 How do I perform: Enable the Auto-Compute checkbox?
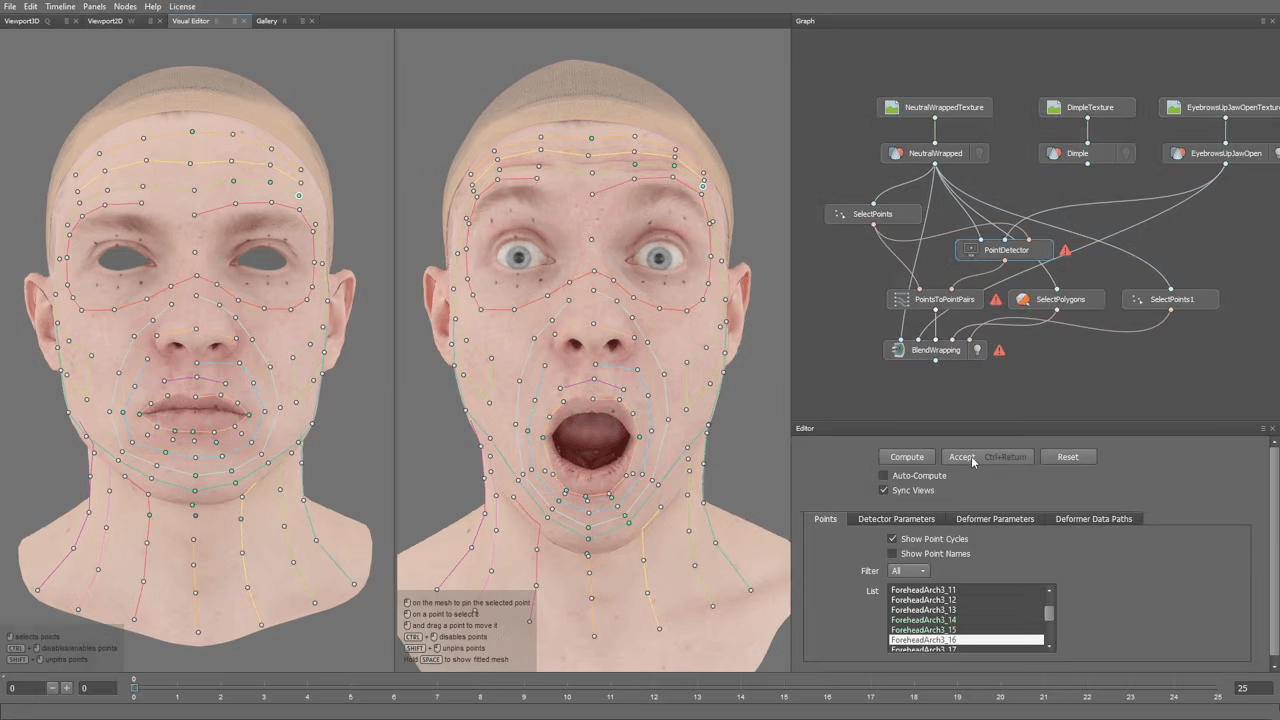[x=883, y=476]
